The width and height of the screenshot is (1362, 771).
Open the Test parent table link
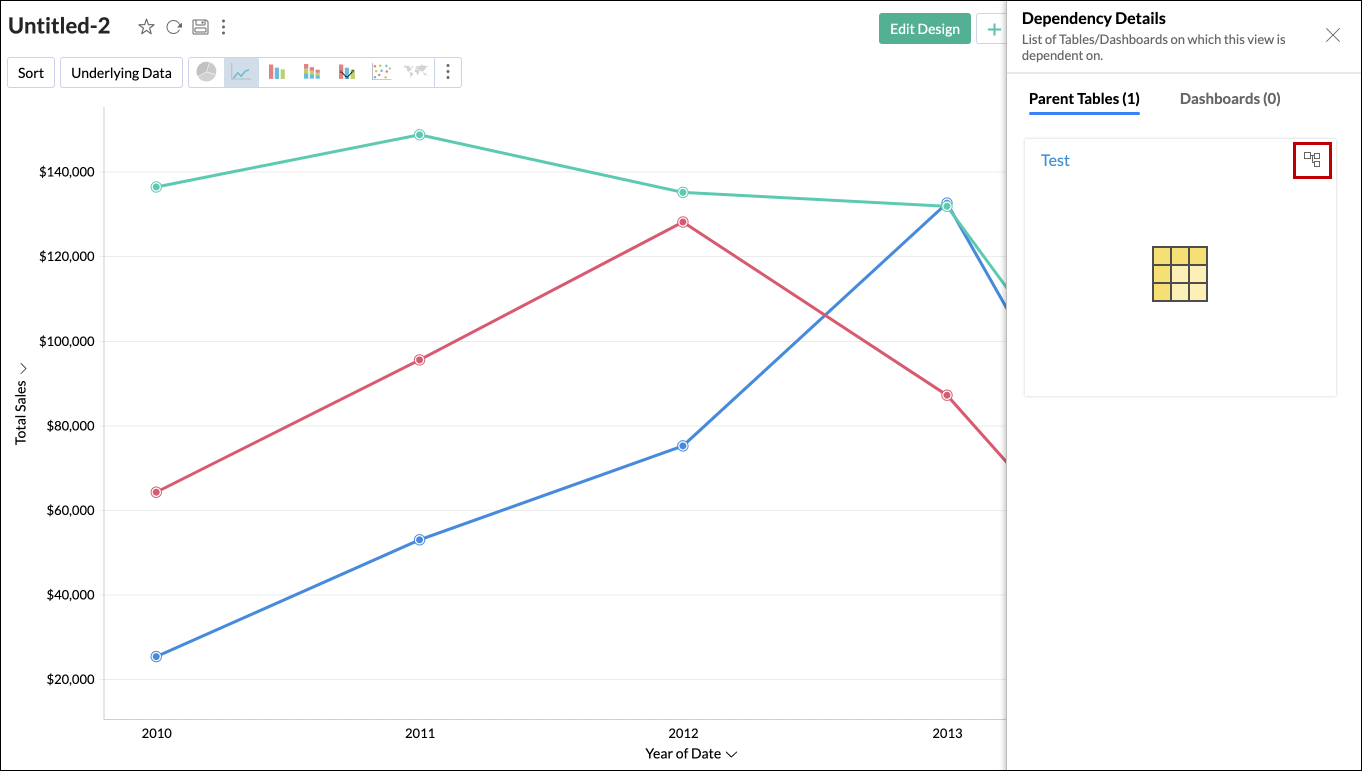1055,160
